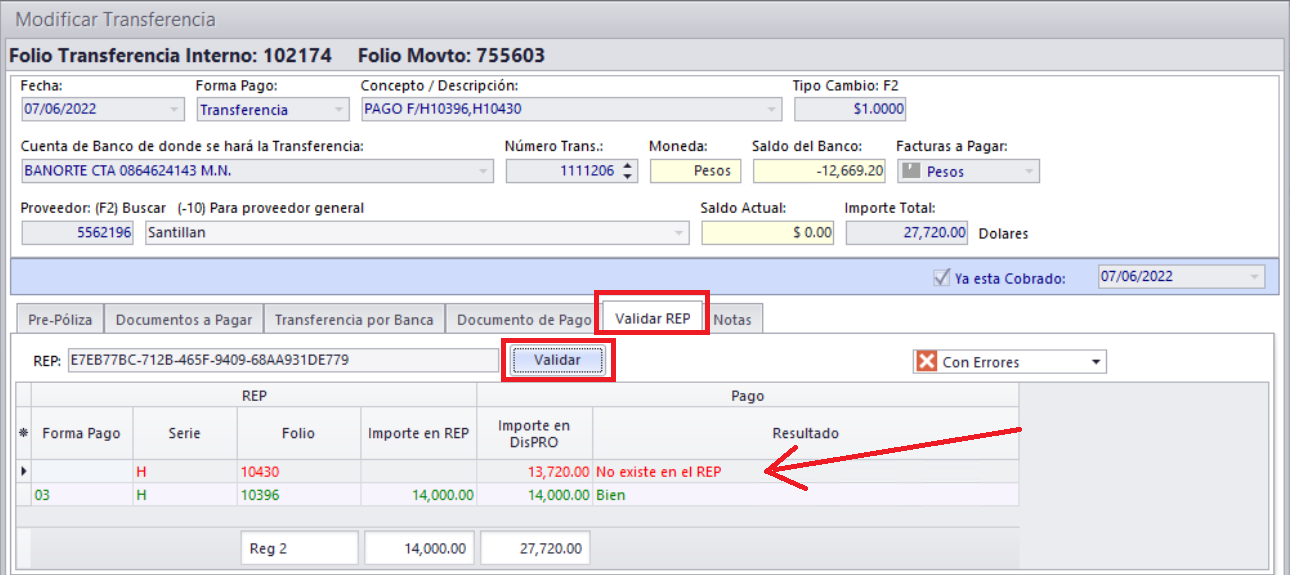Click the red X Con Errores icon
This screenshot has width=1290, height=578.
click(x=927, y=362)
